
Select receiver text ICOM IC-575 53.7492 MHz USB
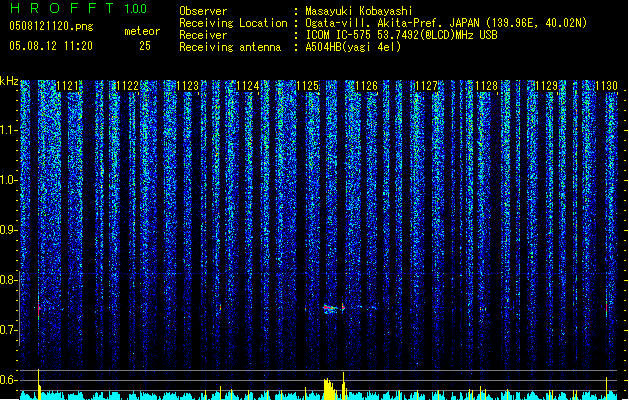pos(401,35)
